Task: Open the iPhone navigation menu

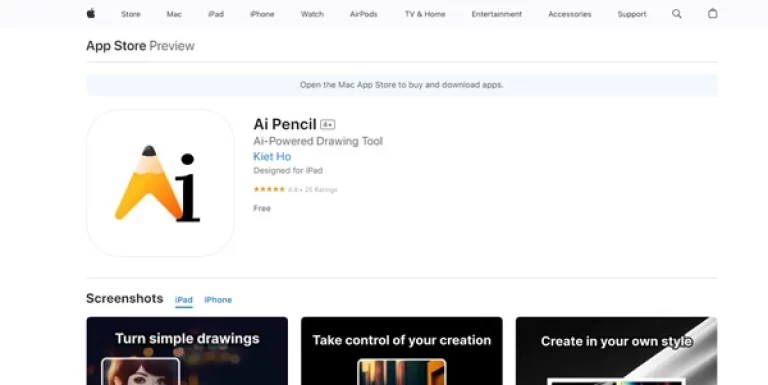Action: click(x=262, y=14)
